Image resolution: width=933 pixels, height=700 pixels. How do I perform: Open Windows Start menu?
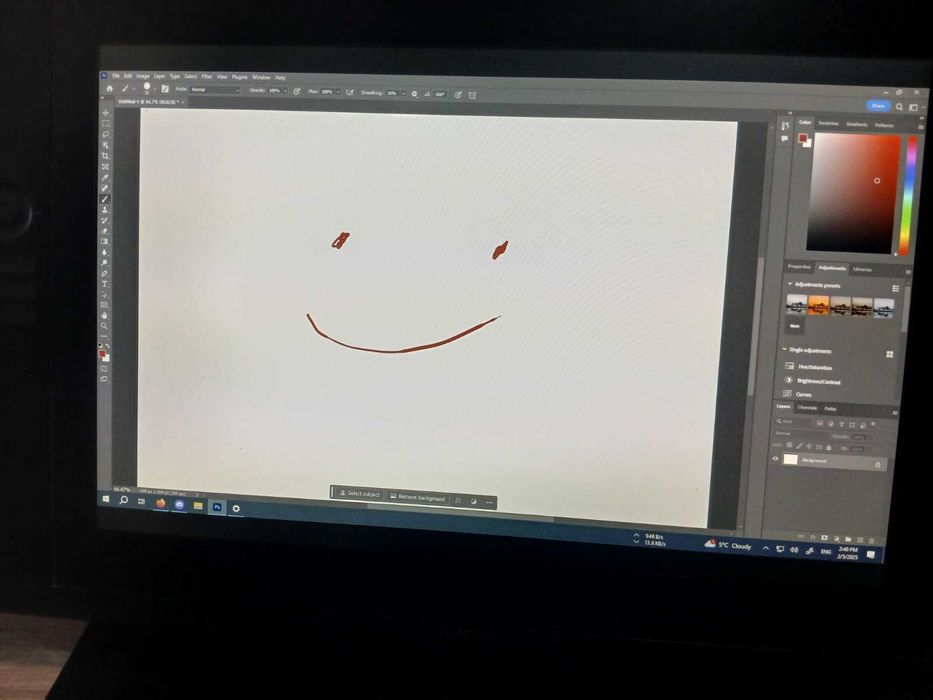[106, 499]
